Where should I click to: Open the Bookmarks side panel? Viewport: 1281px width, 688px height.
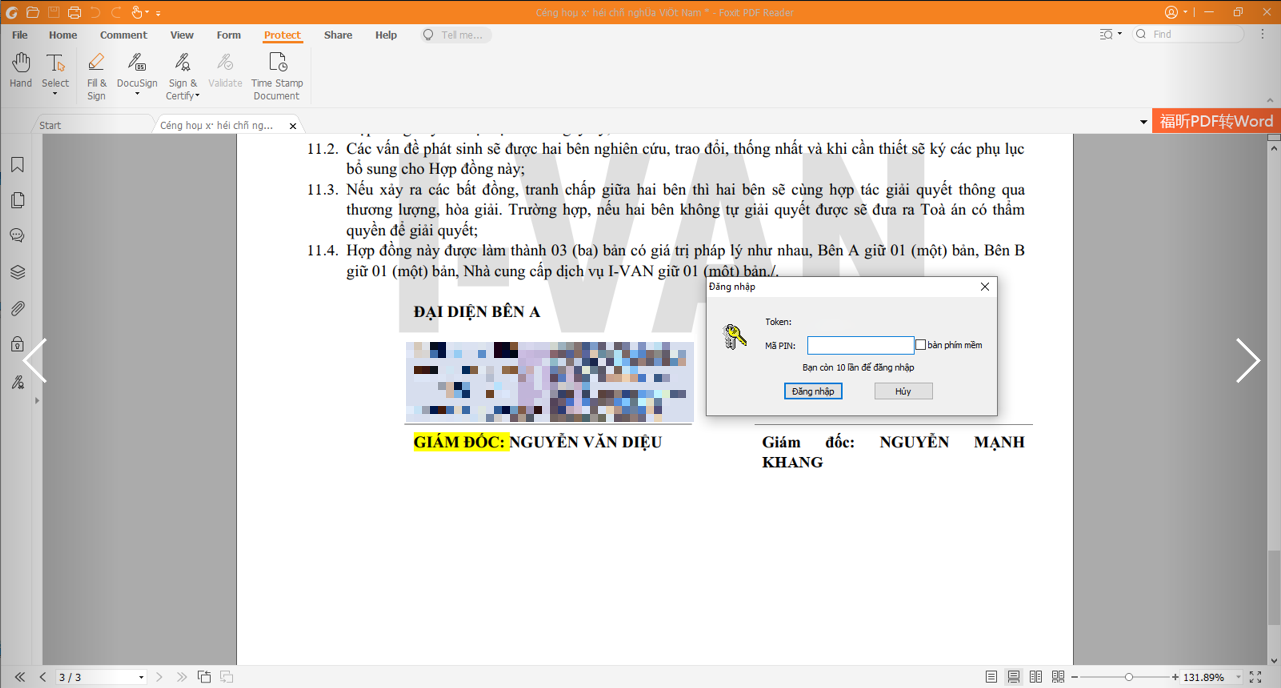(x=17, y=165)
